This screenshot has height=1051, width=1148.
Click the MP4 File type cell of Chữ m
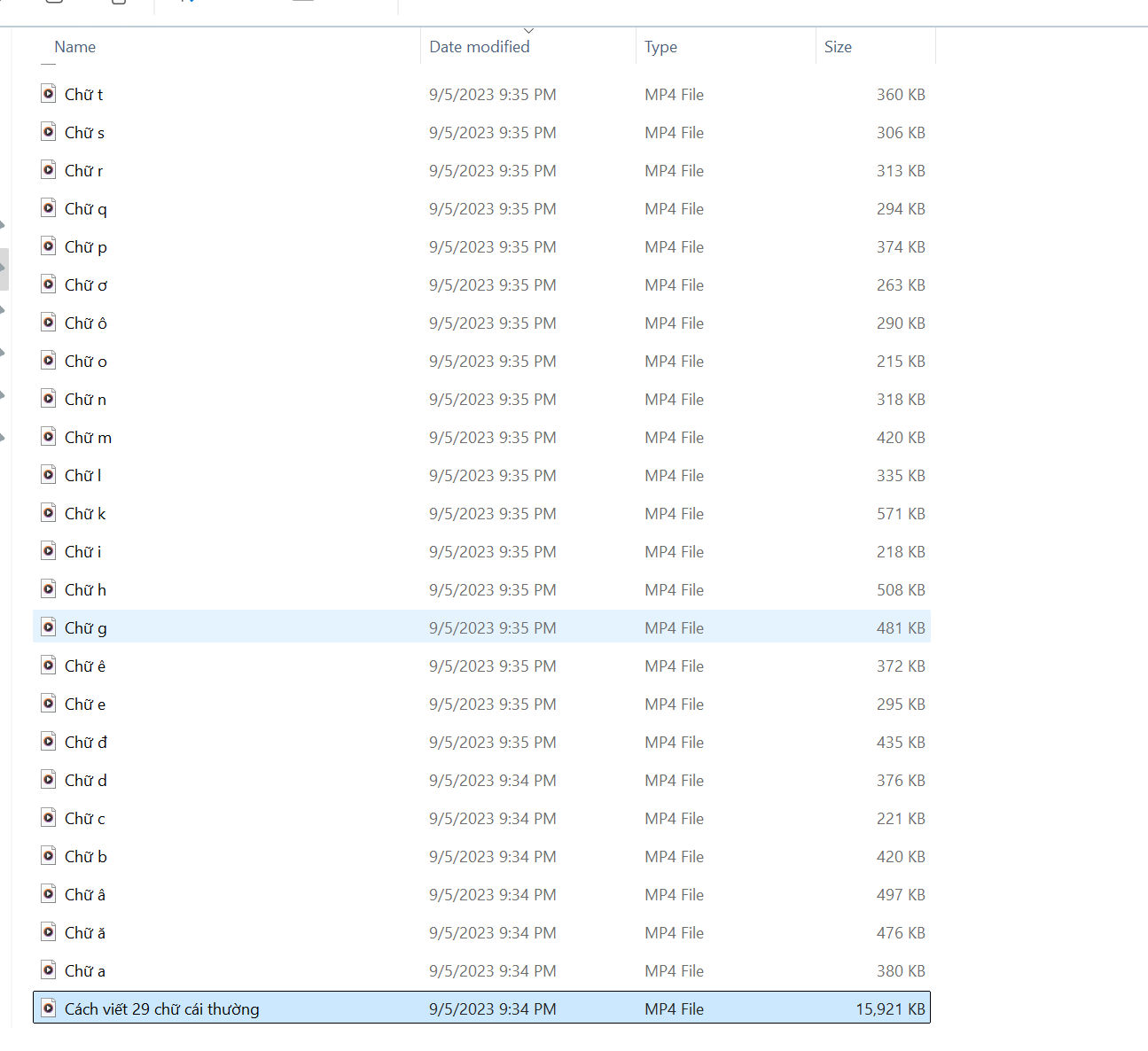click(675, 438)
